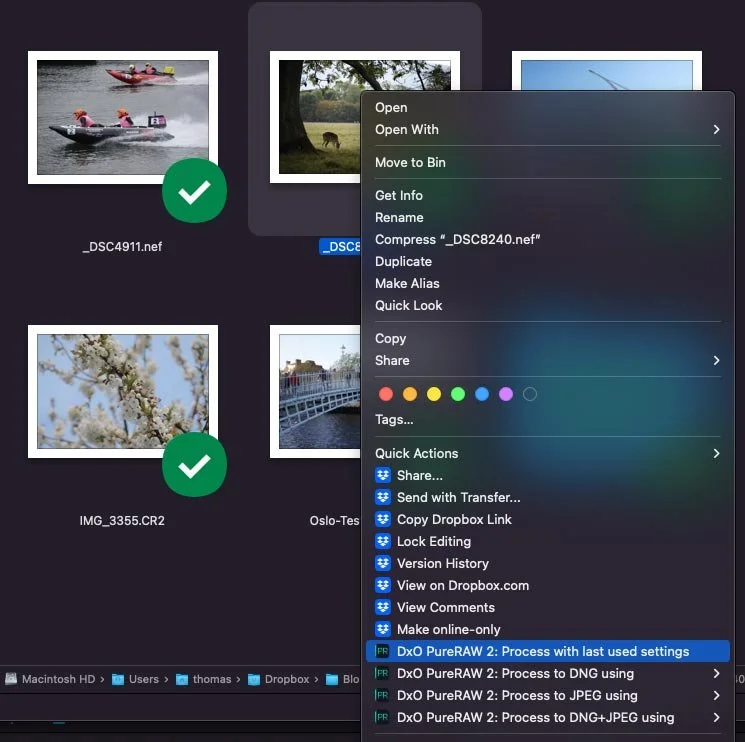Screen dimensions: 745x742
Task: Click the green sync checkmark on _DSC4911.nef
Action: [x=194, y=190]
